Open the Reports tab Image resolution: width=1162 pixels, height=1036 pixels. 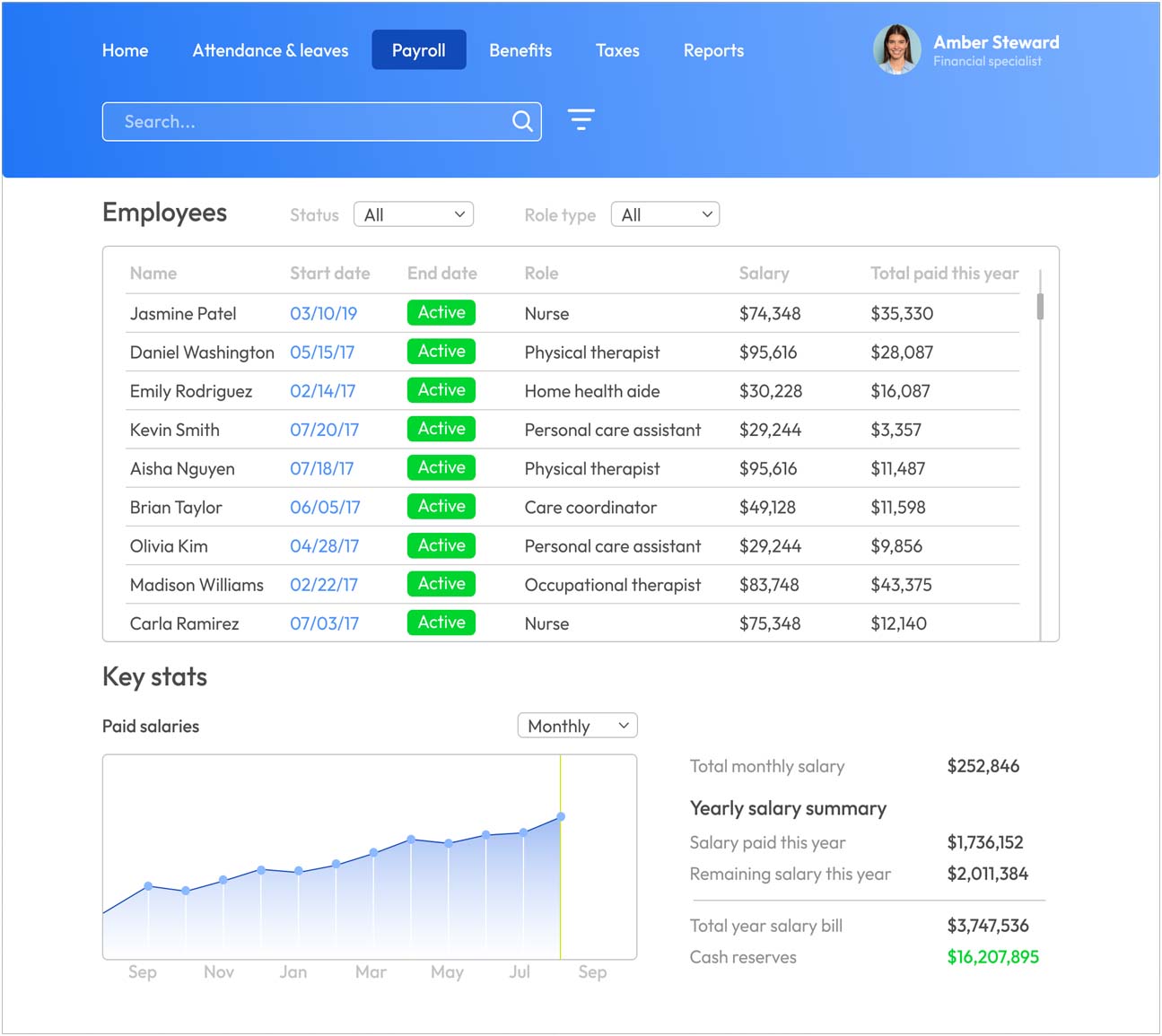coord(713,50)
